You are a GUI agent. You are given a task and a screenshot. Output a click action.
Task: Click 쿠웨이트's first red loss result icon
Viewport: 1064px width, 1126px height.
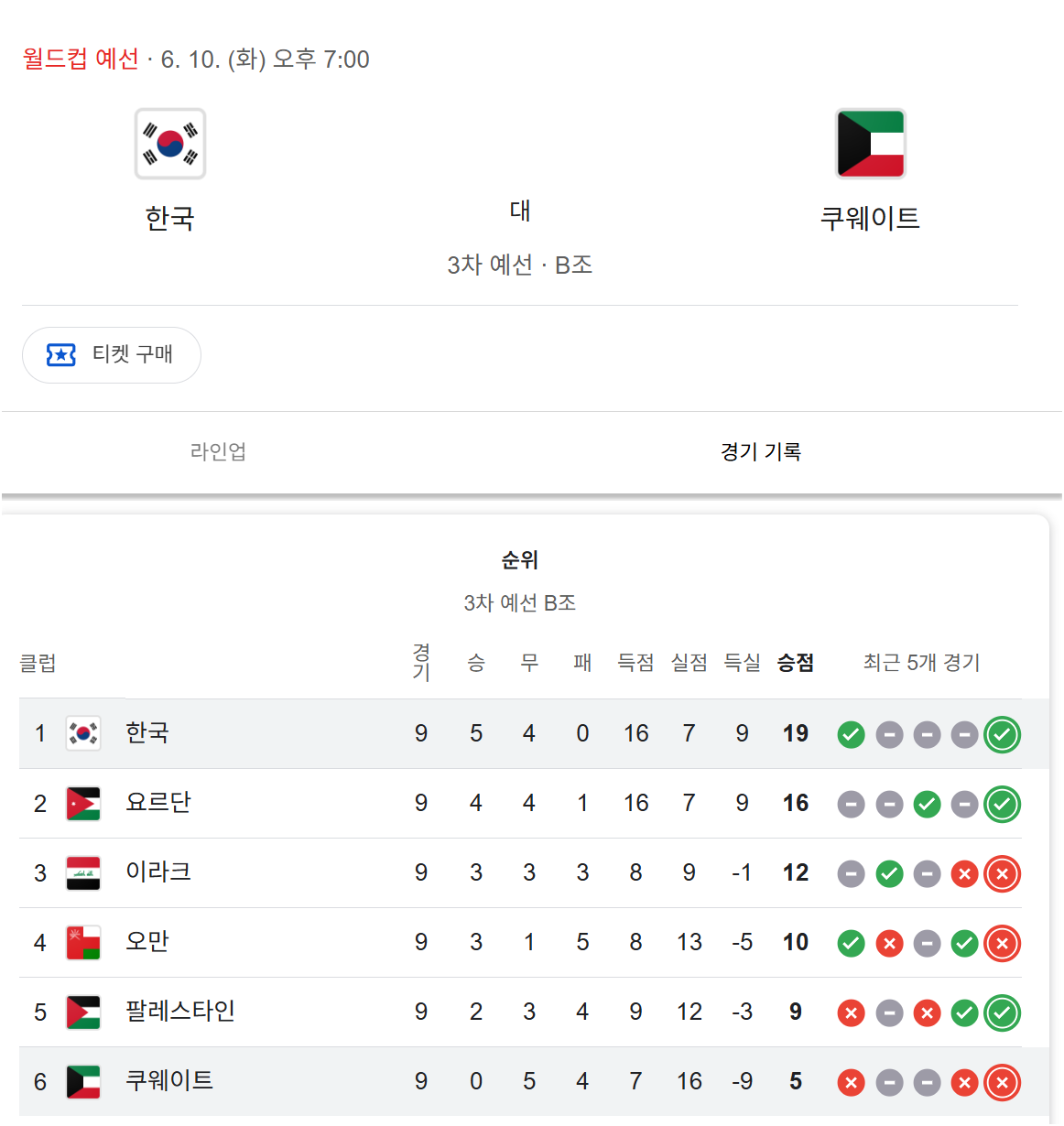pyautogui.click(x=852, y=1082)
